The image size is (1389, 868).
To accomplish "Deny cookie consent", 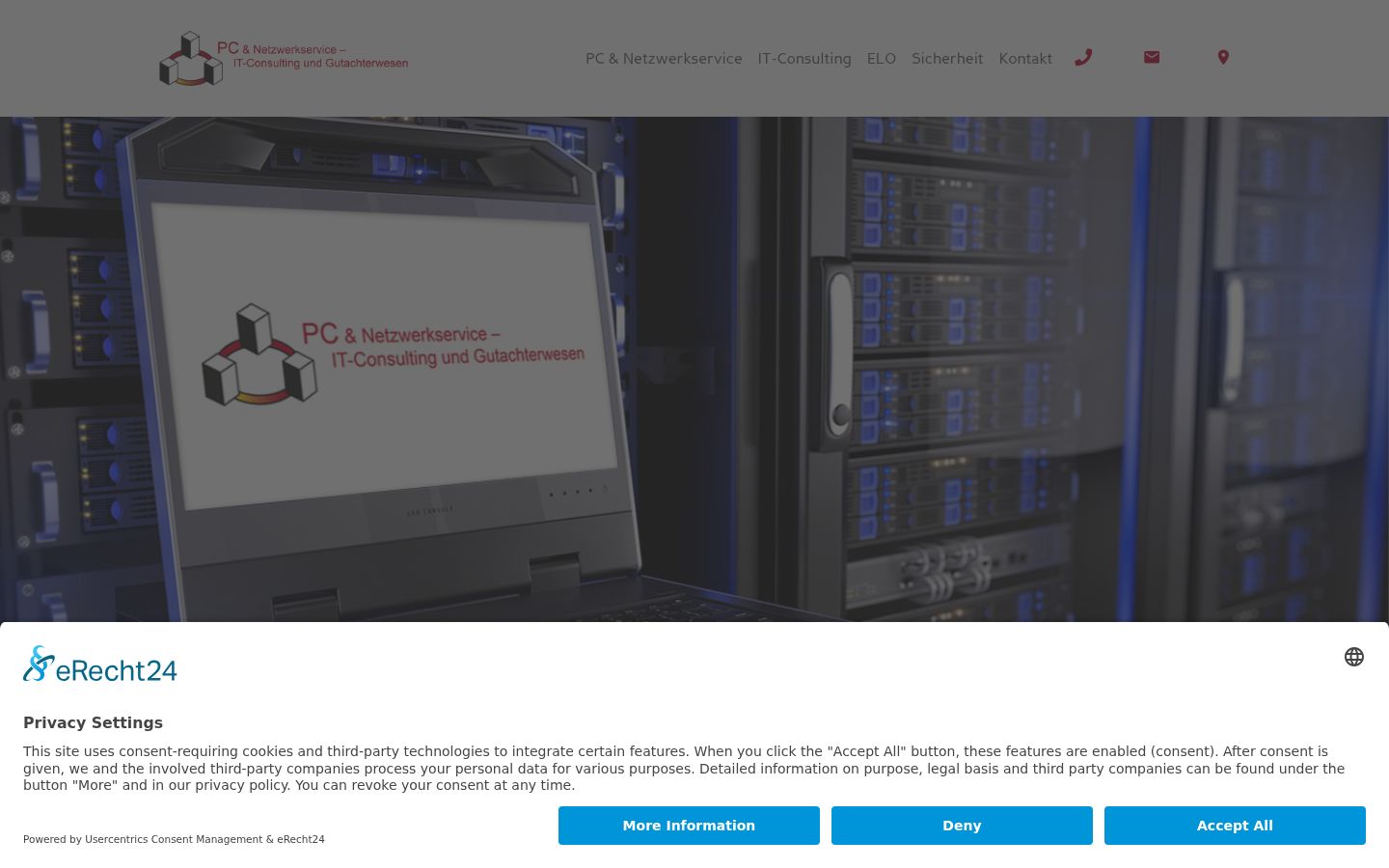I will pyautogui.click(x=962, y=826).
